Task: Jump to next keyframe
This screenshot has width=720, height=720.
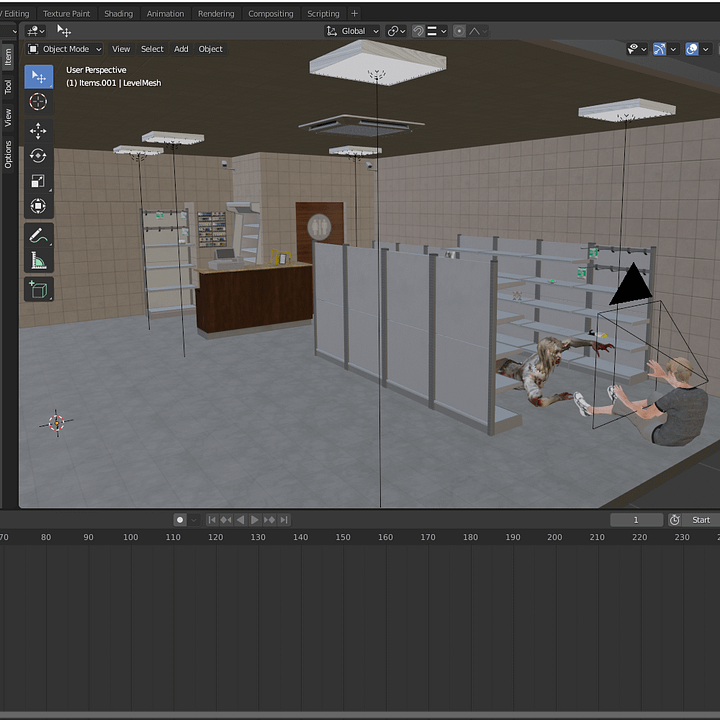Action: point(269,520)
